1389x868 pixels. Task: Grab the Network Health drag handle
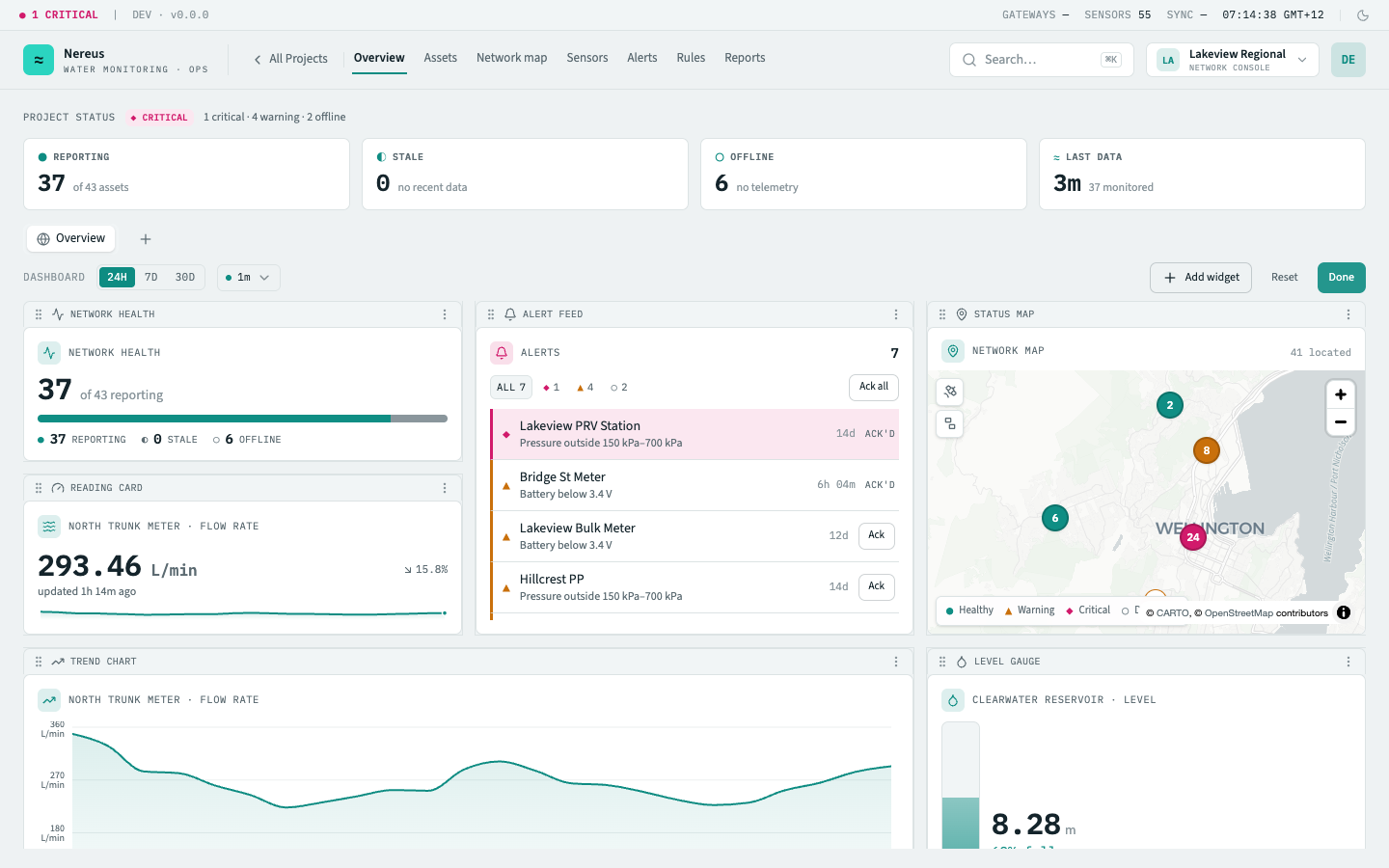coord(39,314)
